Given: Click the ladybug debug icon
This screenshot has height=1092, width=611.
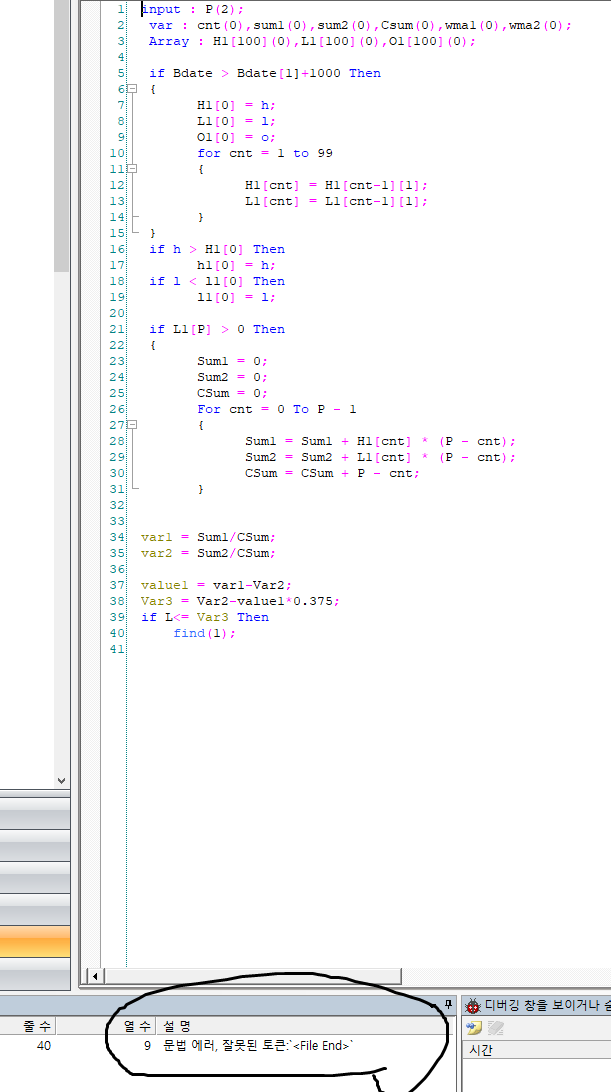Looking at the screenshot, I should [473, 1005].
